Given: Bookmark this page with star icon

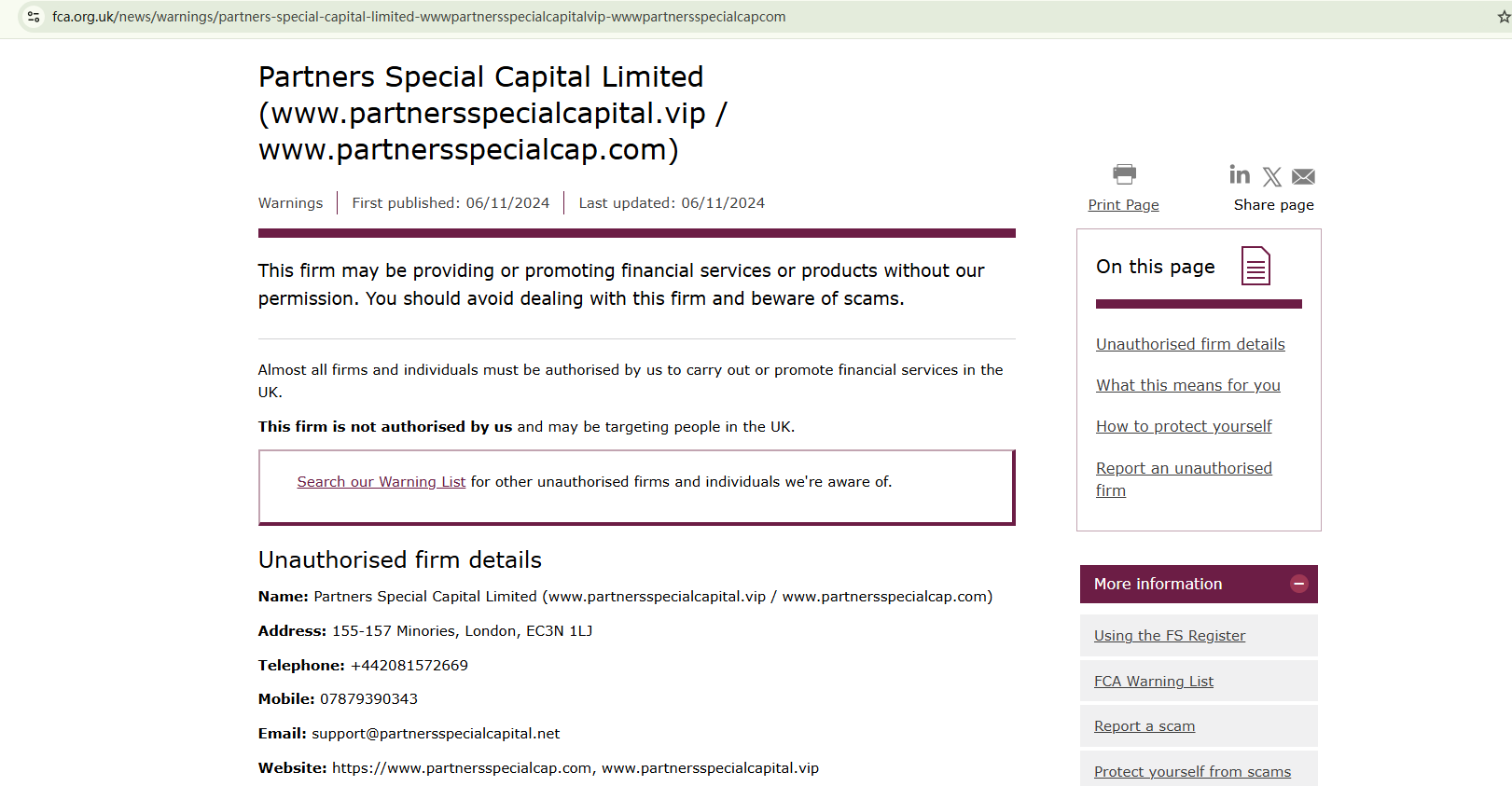Looking at the screenshot, I should pyautogui.click(x=1503, y=17).
